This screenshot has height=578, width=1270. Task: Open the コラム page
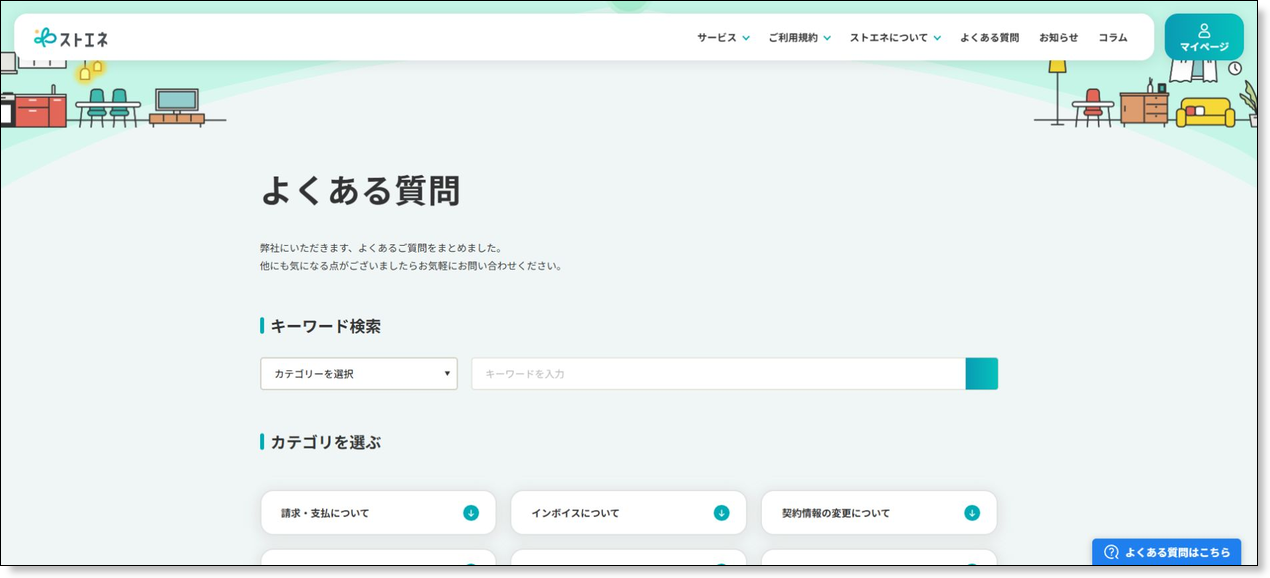click(x=1112, y=38)
